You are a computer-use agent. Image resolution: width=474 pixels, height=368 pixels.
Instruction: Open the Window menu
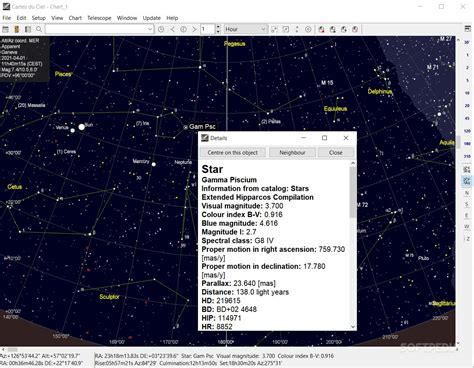coord(127,18)
